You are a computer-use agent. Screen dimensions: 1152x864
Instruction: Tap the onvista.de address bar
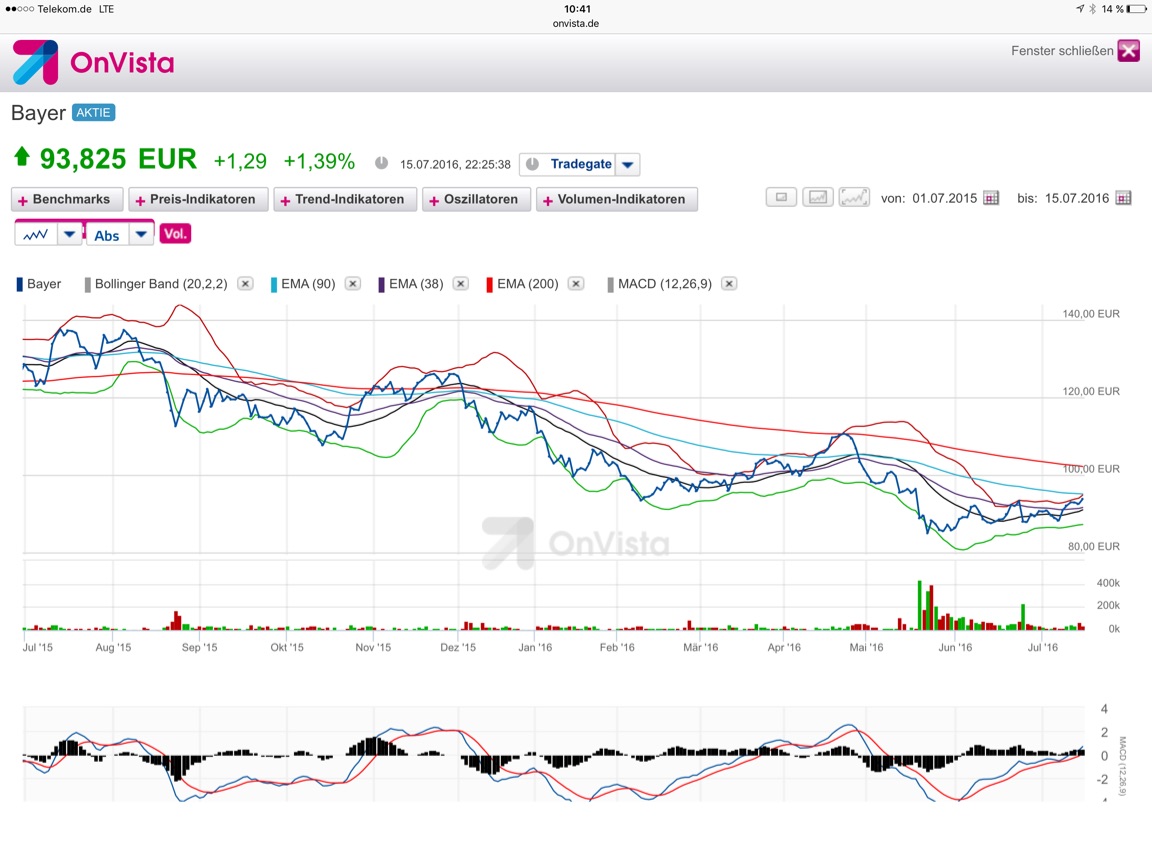coord(576,24)
